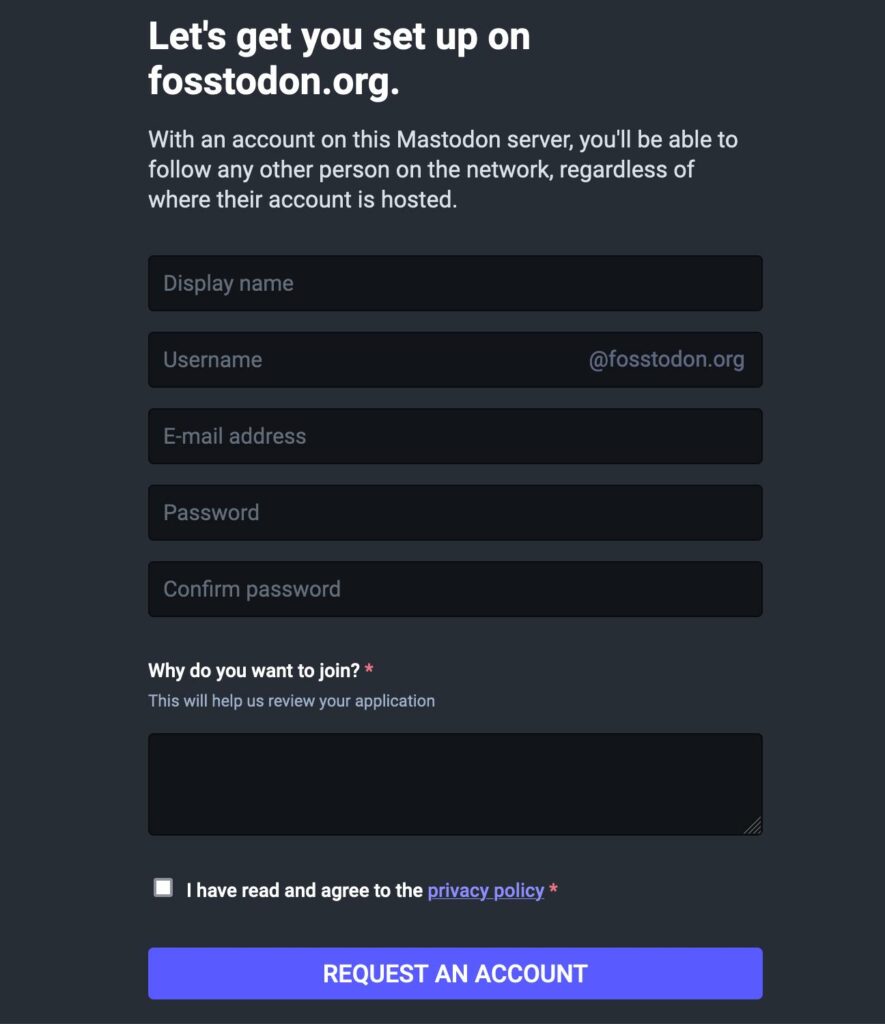Tick the privacy policy agreement checkbox
The height and width of the screenshot is (1024, 885).
pyautogui.click(x=163, y=888)
